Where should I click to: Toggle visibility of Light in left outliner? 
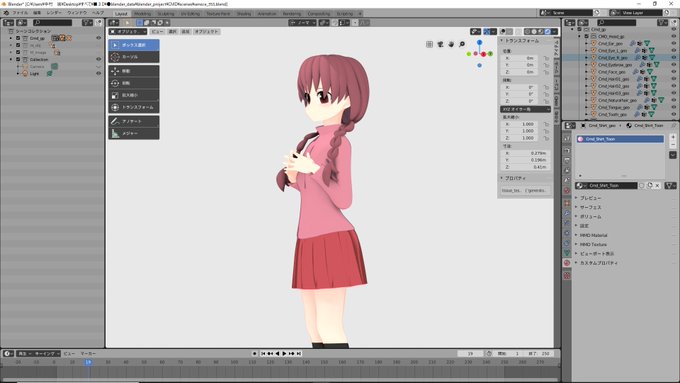coord(98,74)
